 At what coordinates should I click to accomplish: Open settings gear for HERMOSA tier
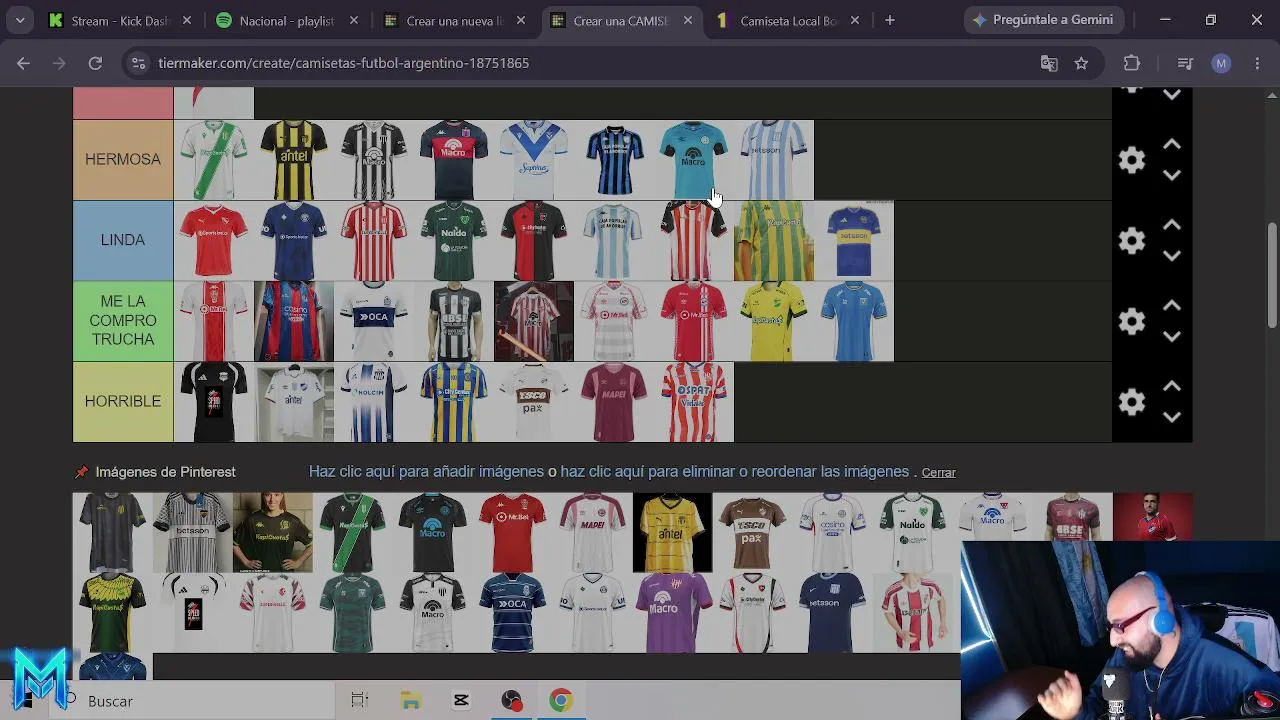pyautogui.click(x=1132, y=160)
